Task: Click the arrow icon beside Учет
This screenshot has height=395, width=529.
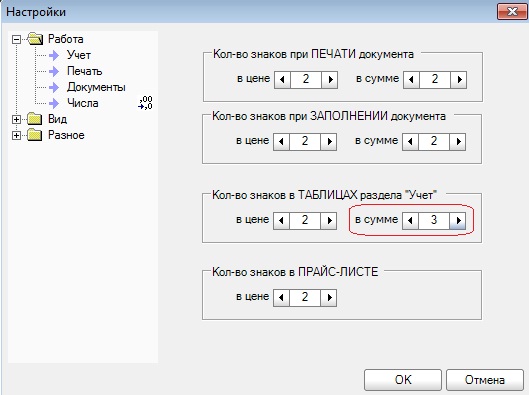Action: (54, 55)
